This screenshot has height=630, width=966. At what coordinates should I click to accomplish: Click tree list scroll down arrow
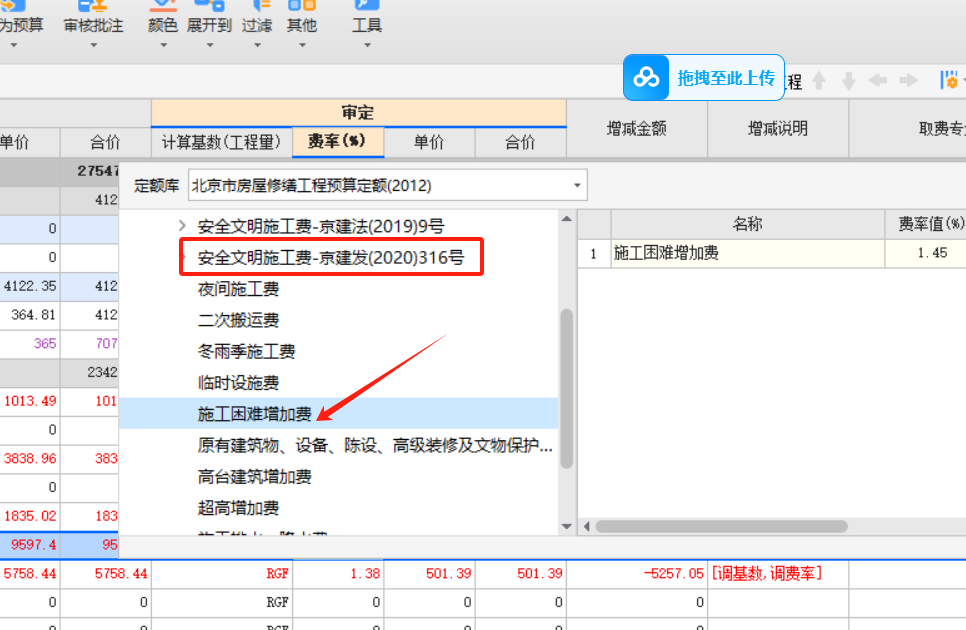click(567, 527)
